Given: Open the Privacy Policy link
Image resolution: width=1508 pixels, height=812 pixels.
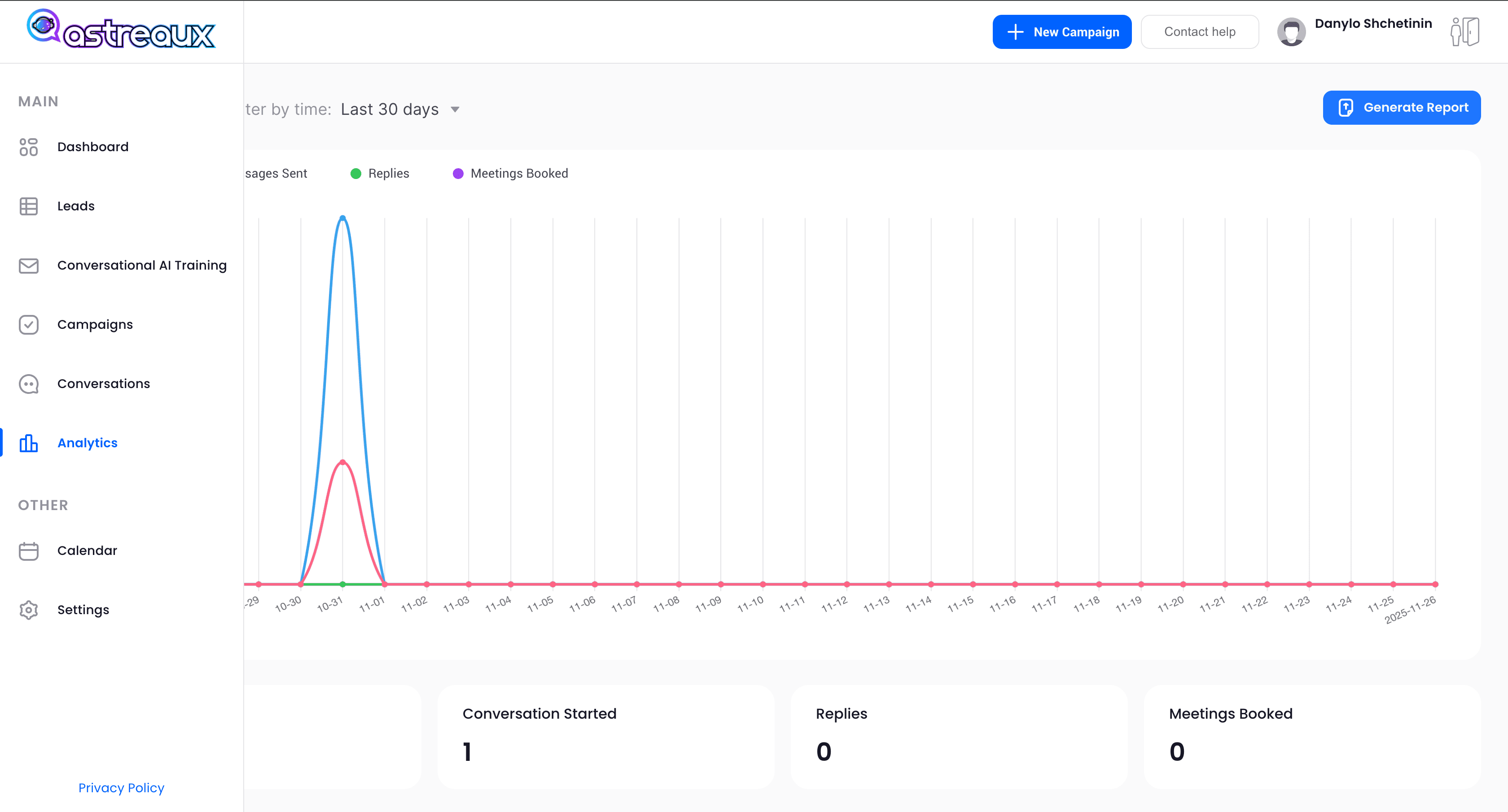Looking at the screenshot, I should [x=121, y=788].
